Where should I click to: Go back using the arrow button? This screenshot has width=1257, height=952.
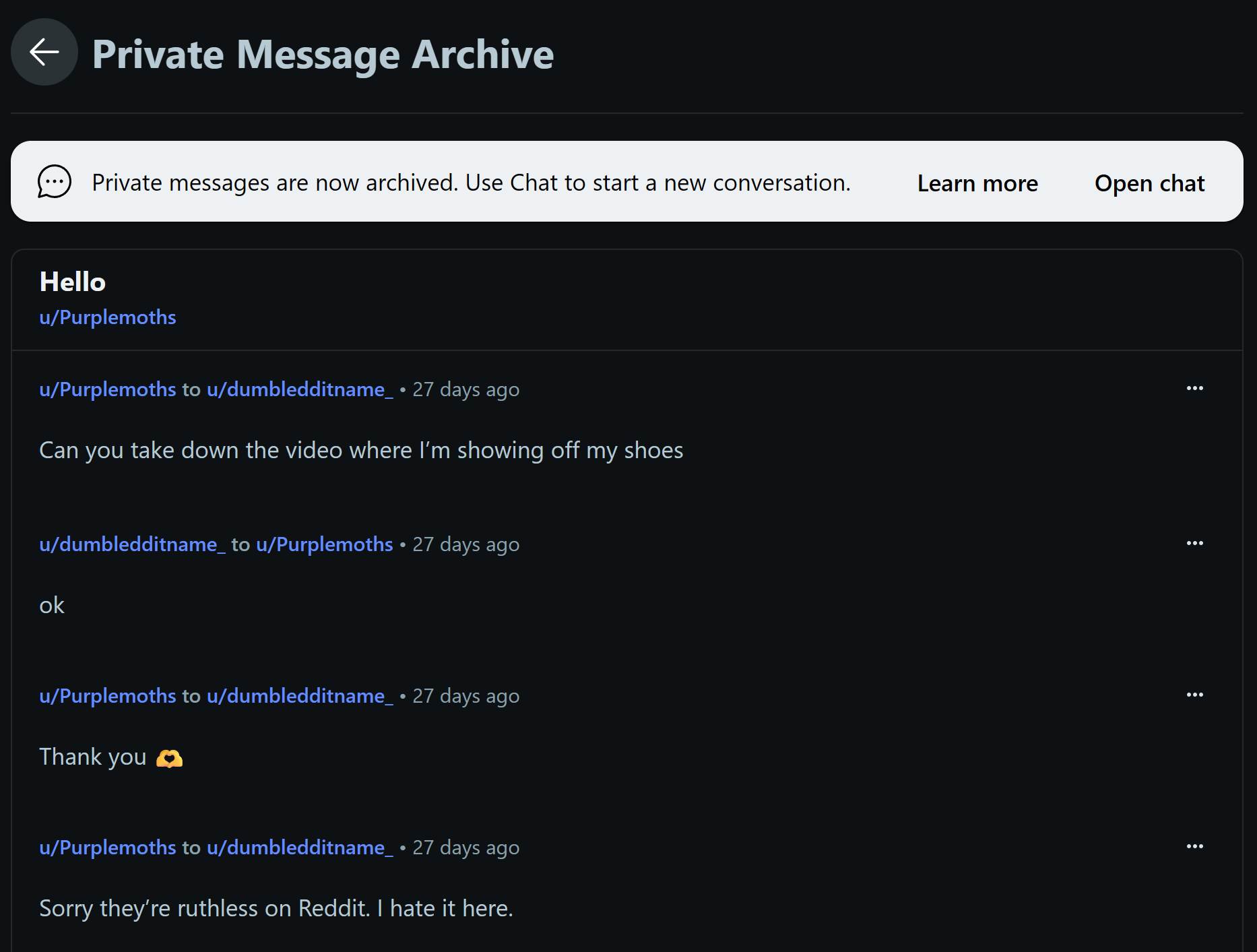pyautogui.click(x=44, y=52)
